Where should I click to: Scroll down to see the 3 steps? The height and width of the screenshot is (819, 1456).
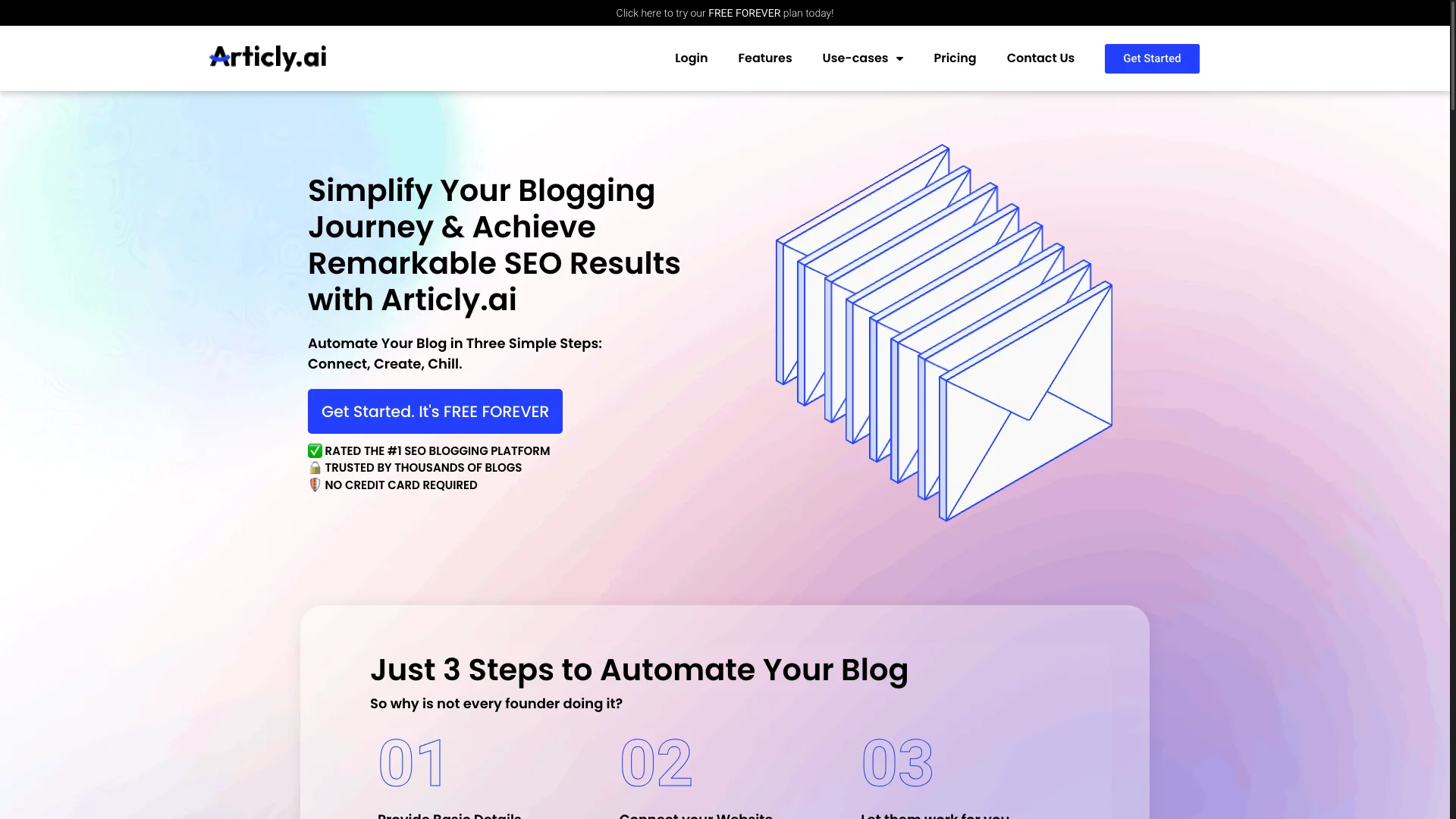pyautogui.click(x=638, y=669)
